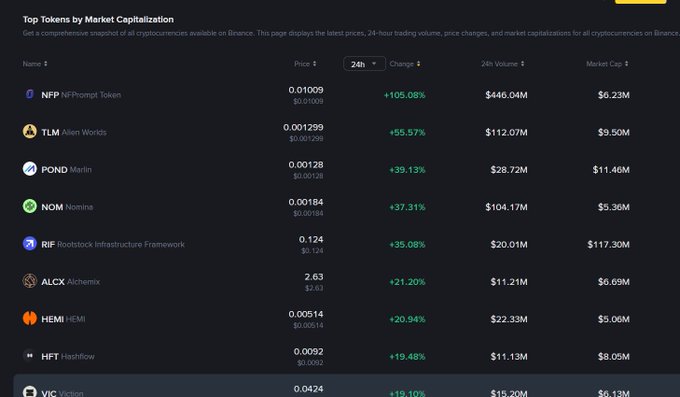The image size is (680, 397).
Task: Click the HFT Hashflow logo icon
Action: pyautogui.click(x=29, y=355)
